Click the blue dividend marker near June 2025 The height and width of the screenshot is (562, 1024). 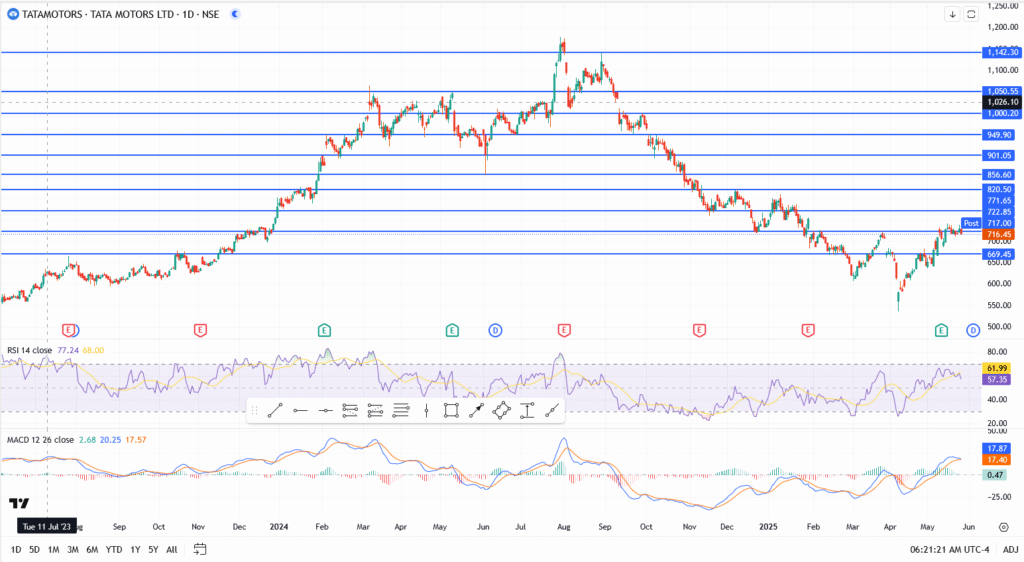coord(973,330)
